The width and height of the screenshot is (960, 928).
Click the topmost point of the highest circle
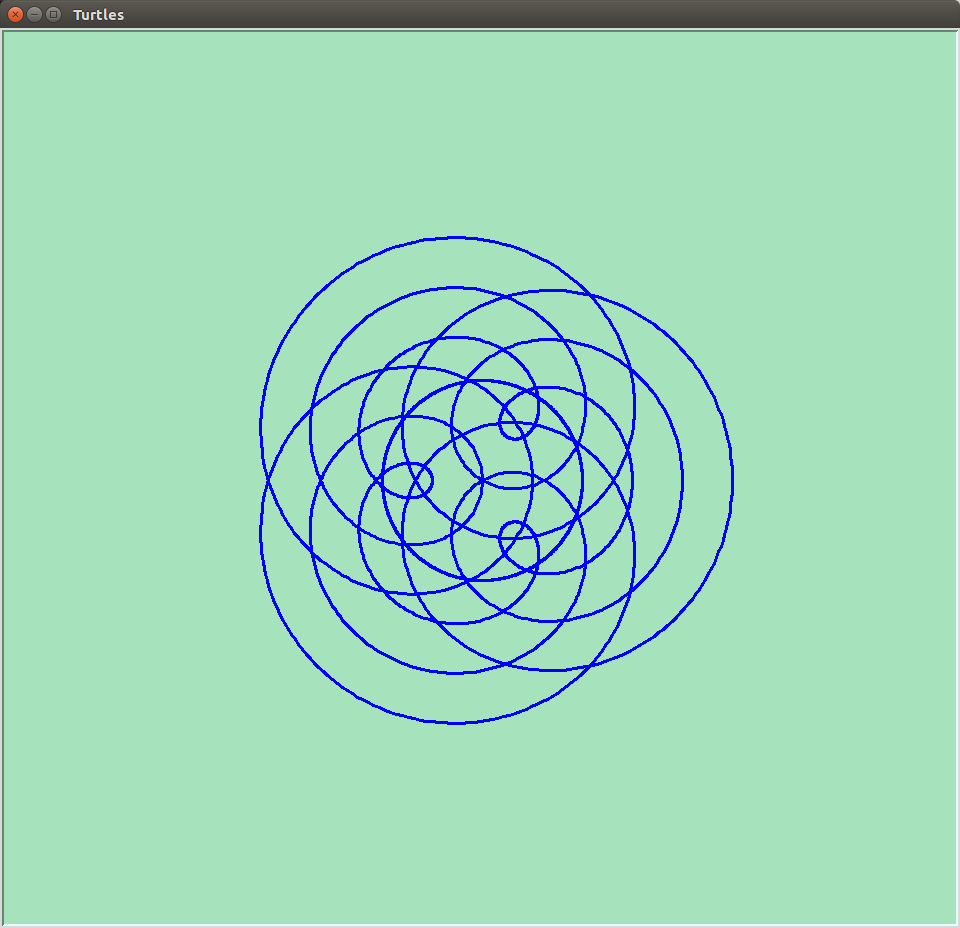click(456, 238)
